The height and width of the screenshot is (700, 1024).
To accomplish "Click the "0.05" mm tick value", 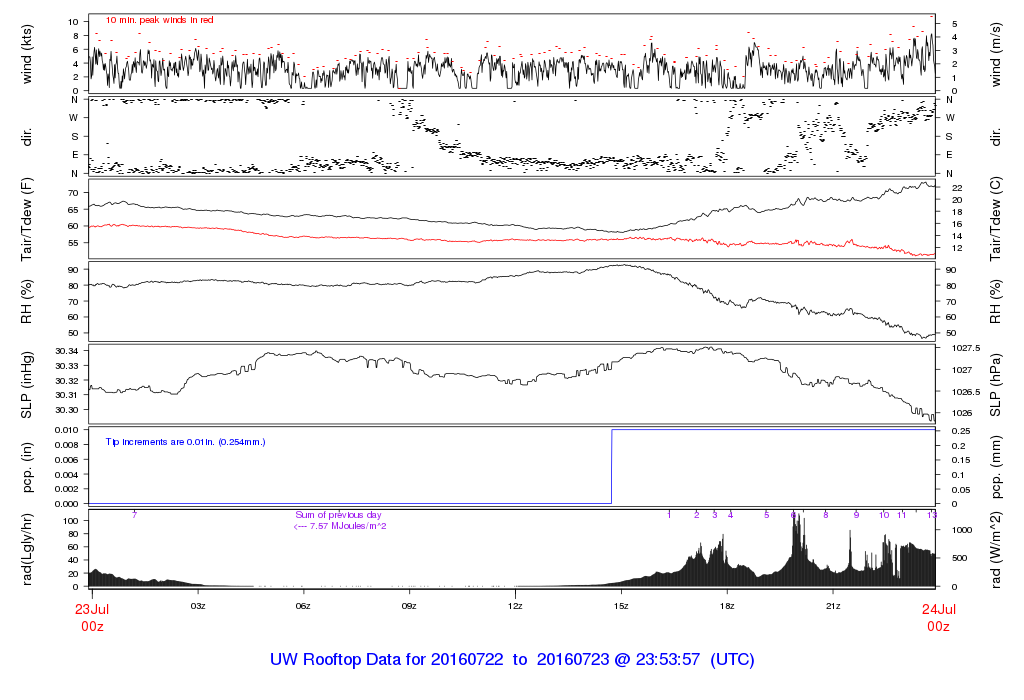I will tap(961, 490).
